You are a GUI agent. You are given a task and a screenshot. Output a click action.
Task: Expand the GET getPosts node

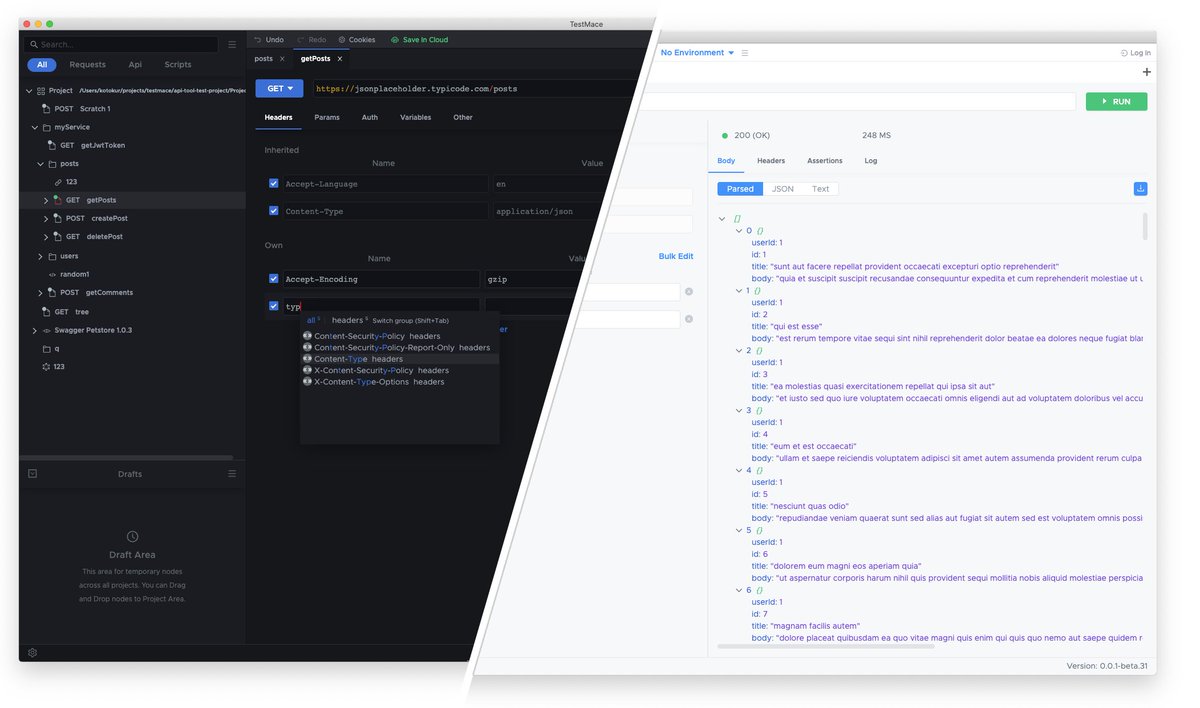(46, 200)
